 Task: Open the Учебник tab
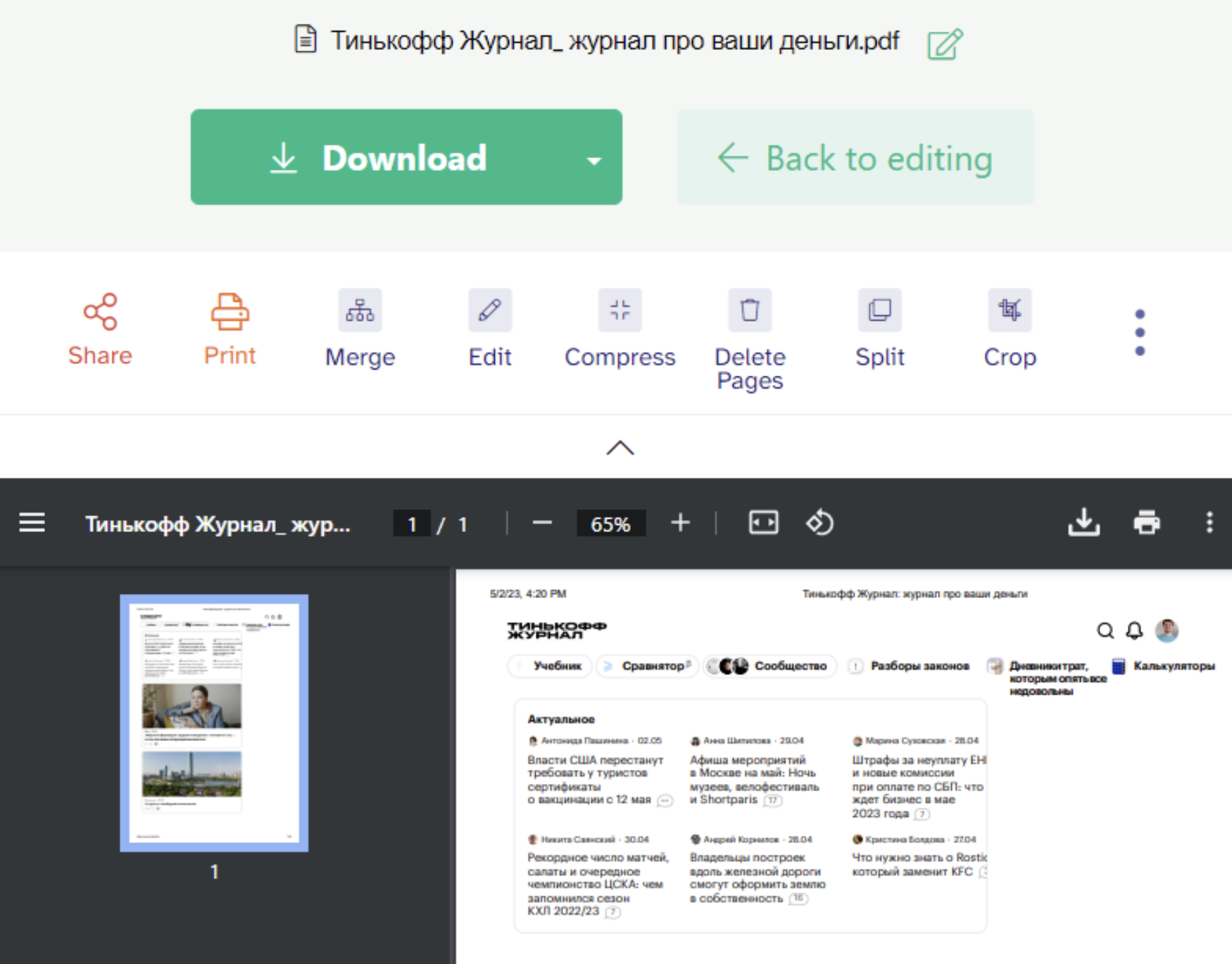550,666
